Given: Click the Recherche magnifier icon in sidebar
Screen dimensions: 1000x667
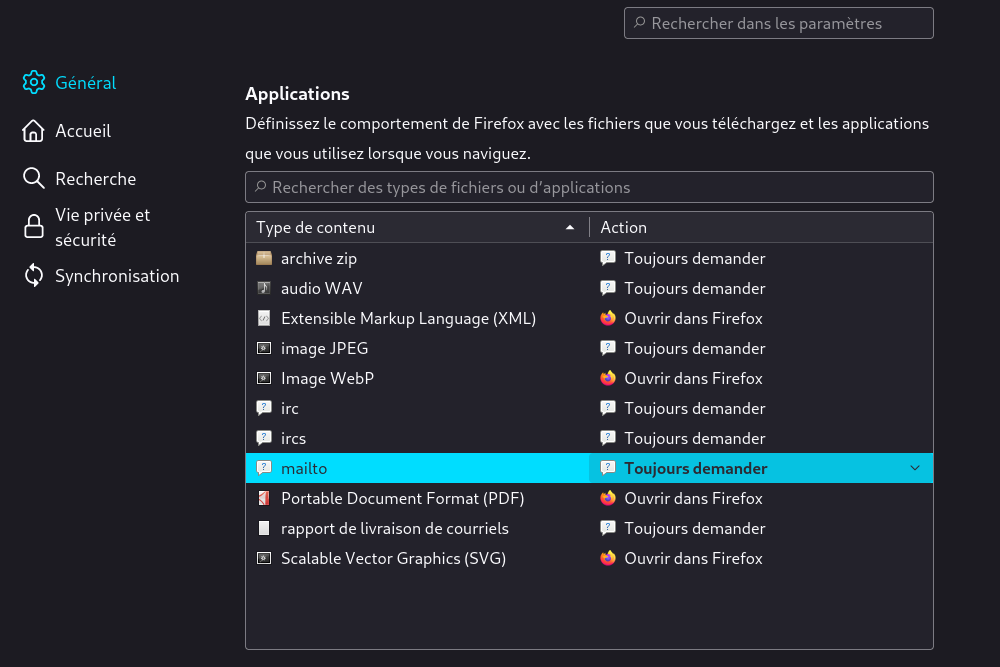Looking at the screenshot, I should tap(34, 179).
